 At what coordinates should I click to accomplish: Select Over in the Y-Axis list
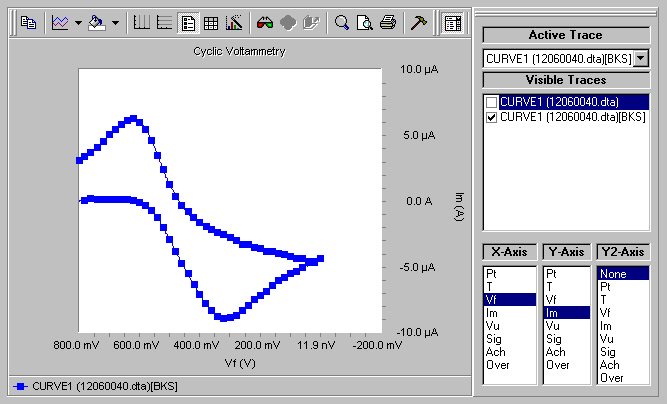567,365
